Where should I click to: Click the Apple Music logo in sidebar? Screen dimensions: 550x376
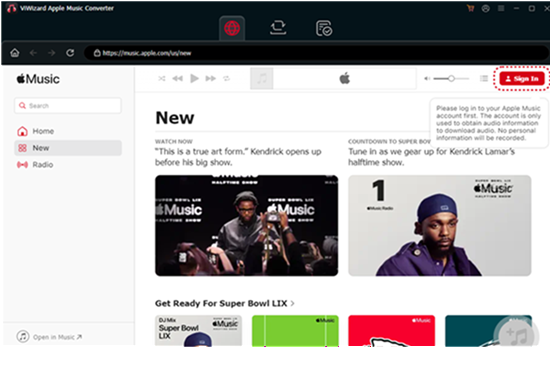[x=38, y=79]
